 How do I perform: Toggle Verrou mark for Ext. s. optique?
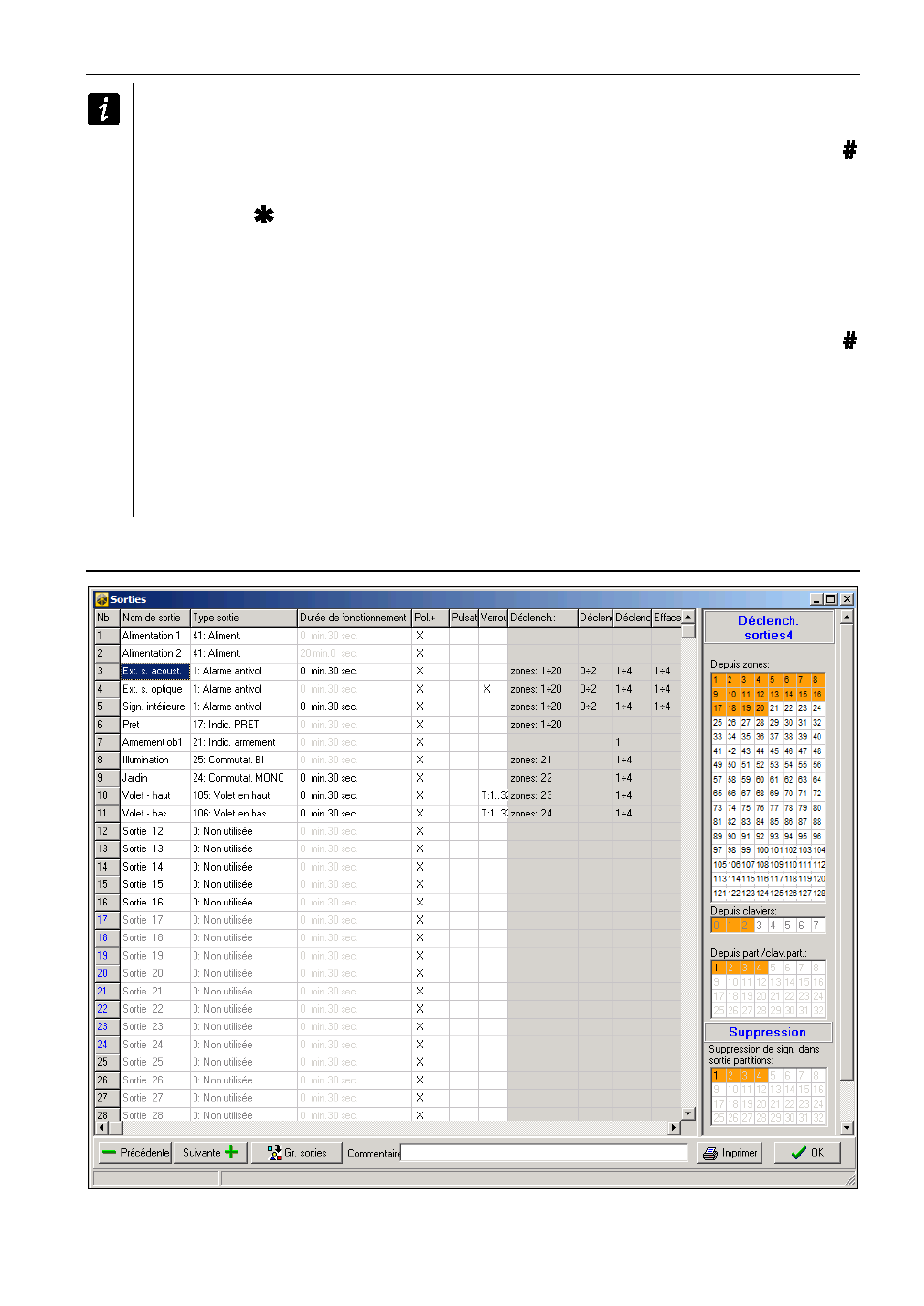click(x=487, y=689)
